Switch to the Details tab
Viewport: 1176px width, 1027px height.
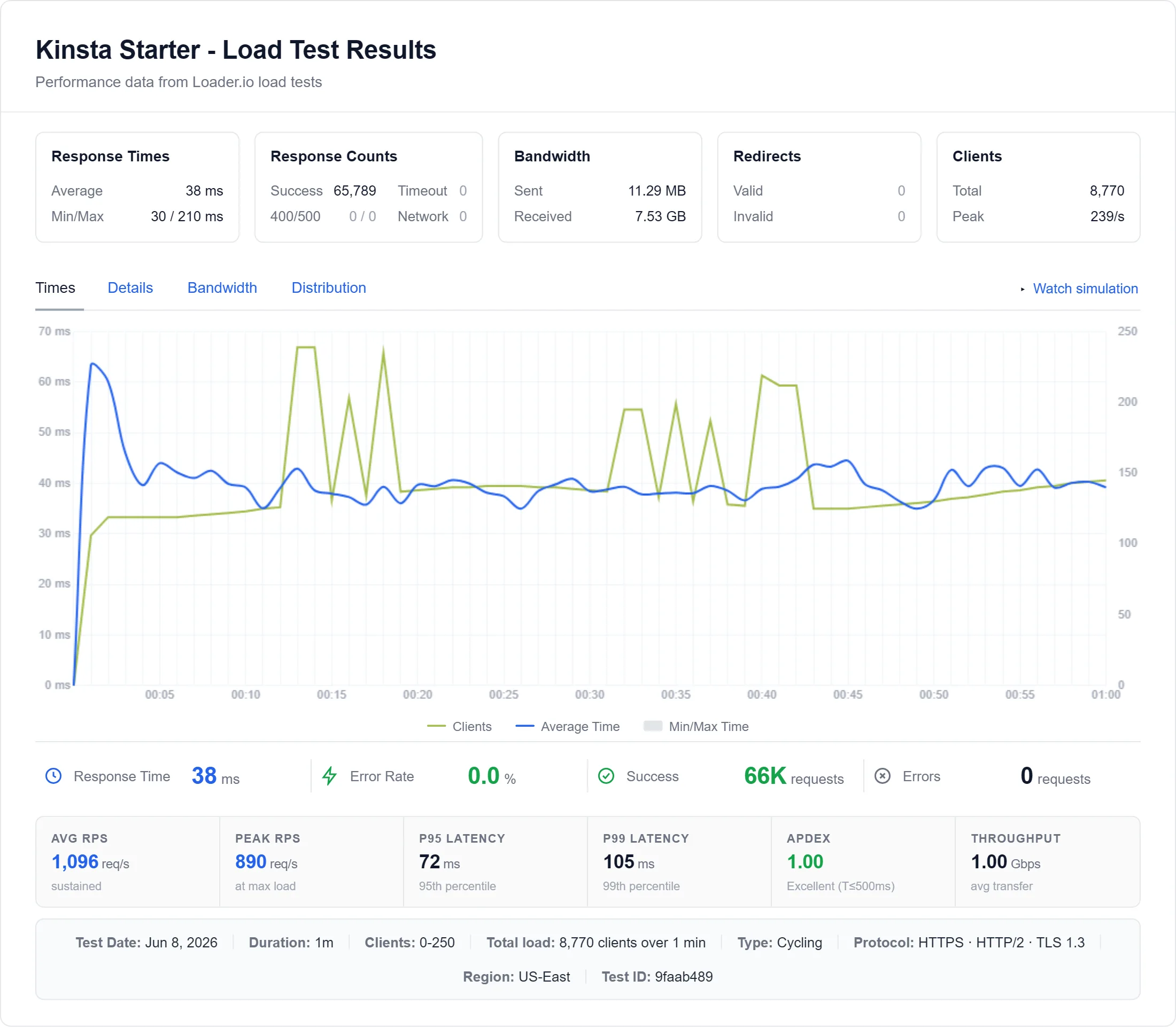(x=130, y=287)
